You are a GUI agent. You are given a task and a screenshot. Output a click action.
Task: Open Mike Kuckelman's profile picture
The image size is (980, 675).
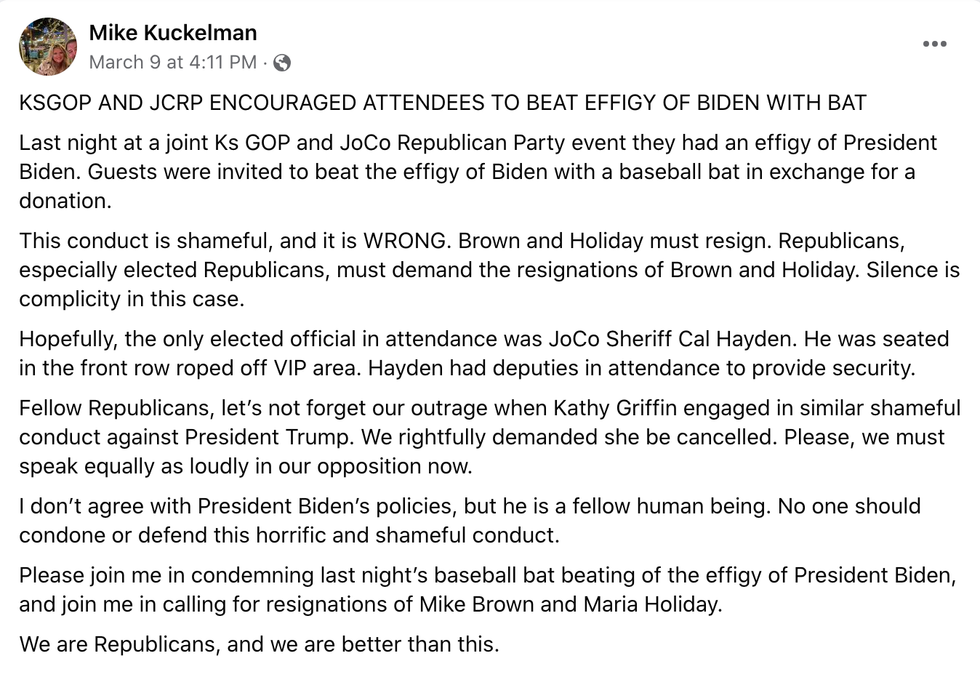tap(48, 47)
